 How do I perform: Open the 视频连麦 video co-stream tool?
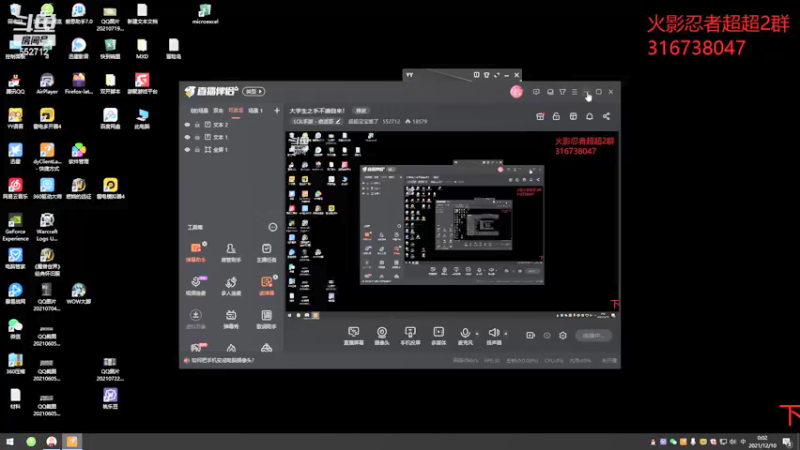195,286
